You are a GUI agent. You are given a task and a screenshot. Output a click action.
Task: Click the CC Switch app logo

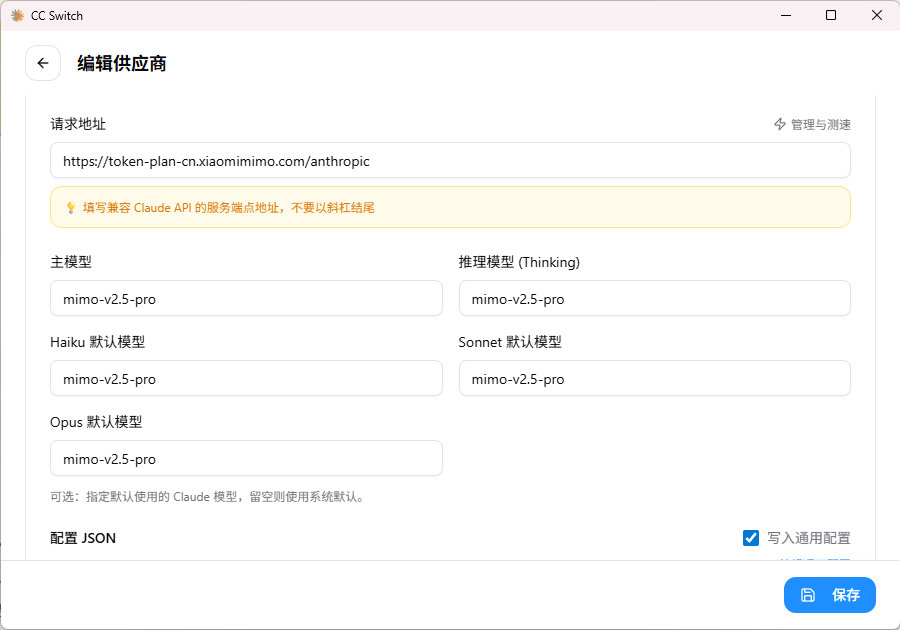coord(17,16)
